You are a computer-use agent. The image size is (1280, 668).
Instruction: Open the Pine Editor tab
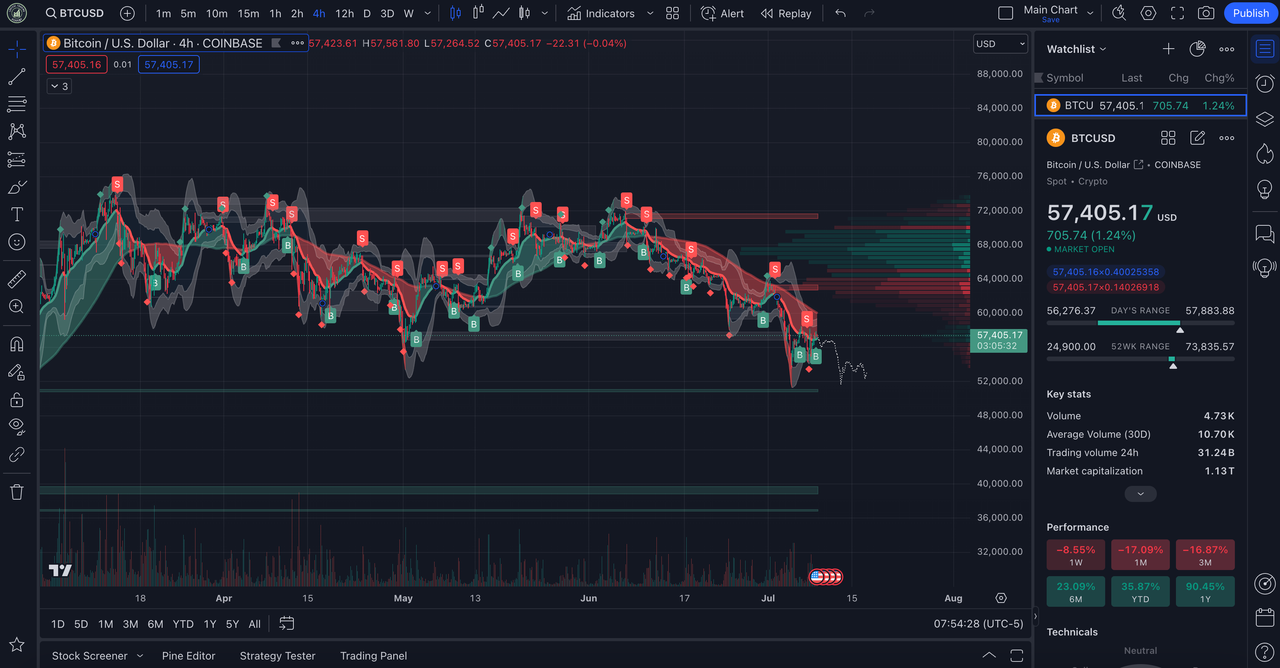pyautogui.click(x=189, y=656)
